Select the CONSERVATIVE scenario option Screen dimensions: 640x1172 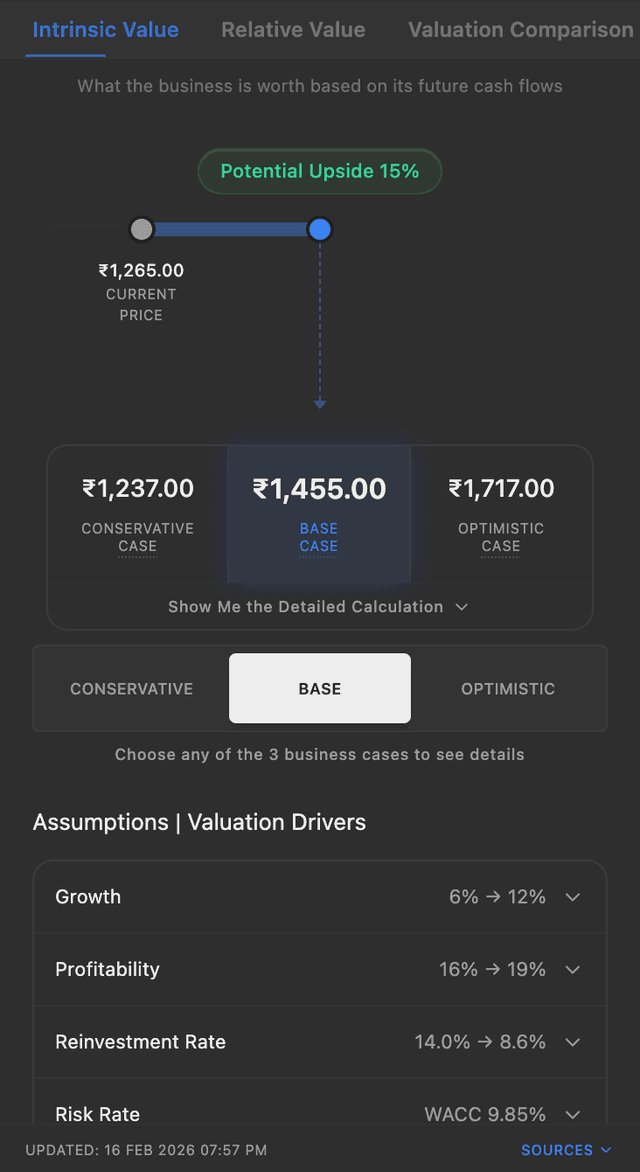click(x=131, y=688)
